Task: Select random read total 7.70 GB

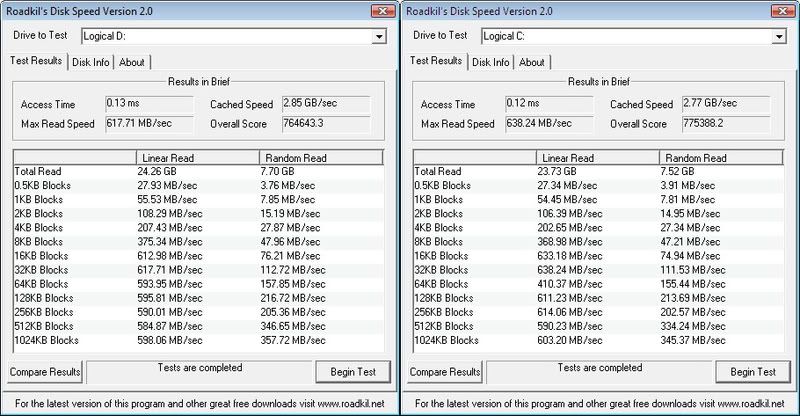Action: 277,172
